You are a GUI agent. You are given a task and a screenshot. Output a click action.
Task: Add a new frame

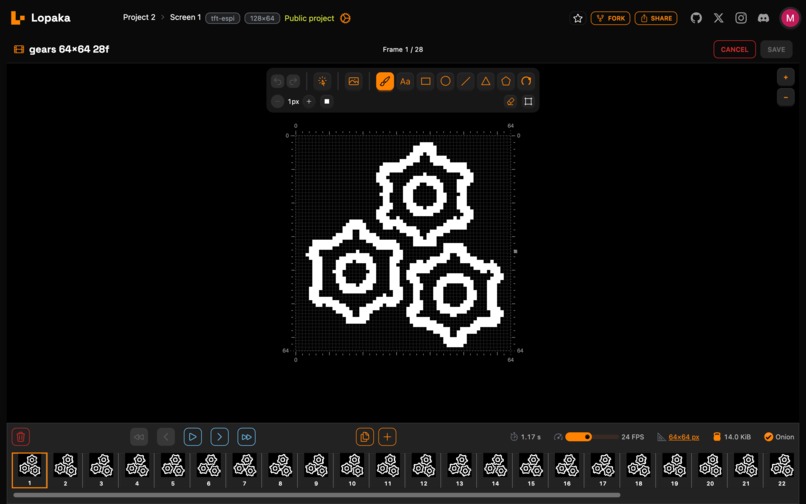pos(387,437)
